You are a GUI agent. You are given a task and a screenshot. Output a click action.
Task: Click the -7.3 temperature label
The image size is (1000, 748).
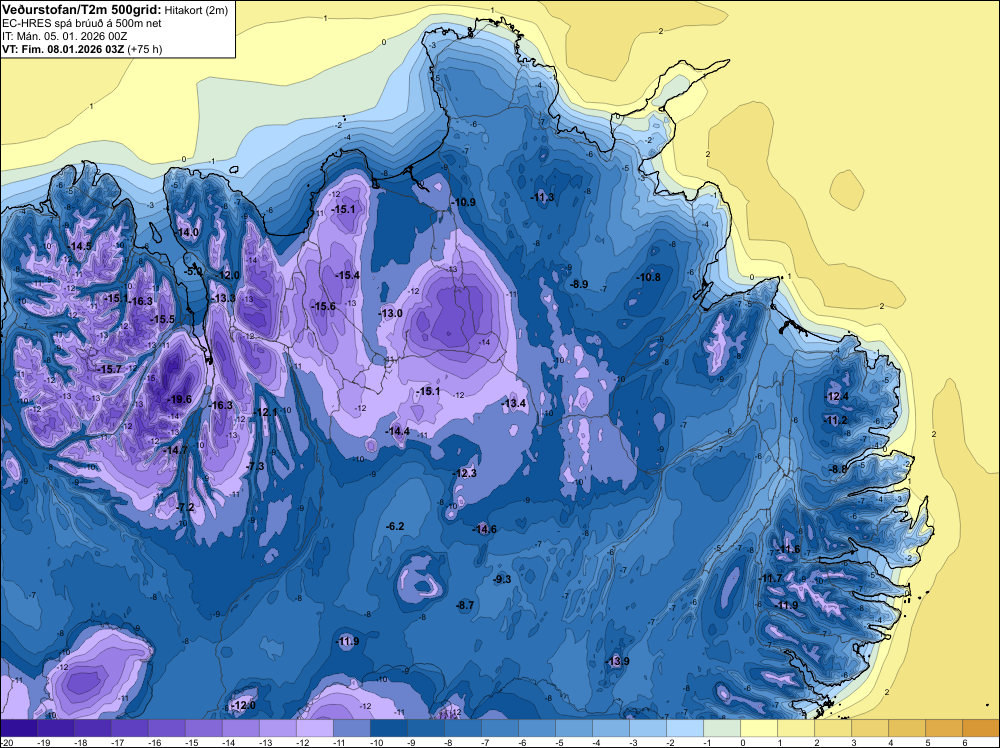tap(255, 466)
